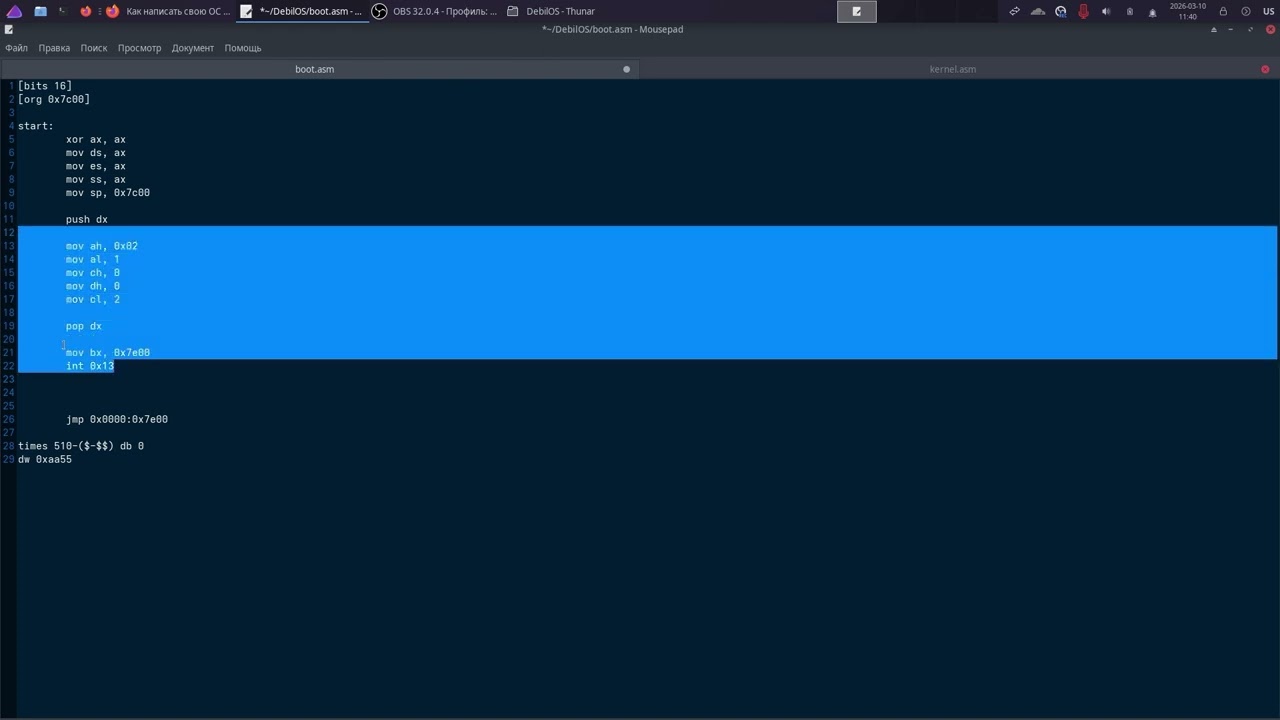Click the session logout arrow icon

[x=1246, y=11]
